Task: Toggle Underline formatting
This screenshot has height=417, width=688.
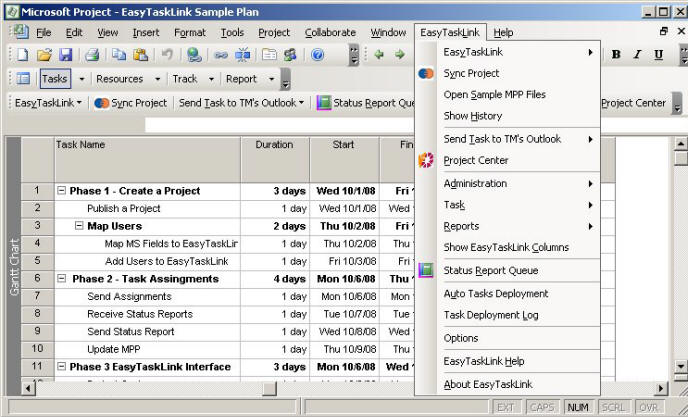Action: pyautogui.click(x=658, y=54)
